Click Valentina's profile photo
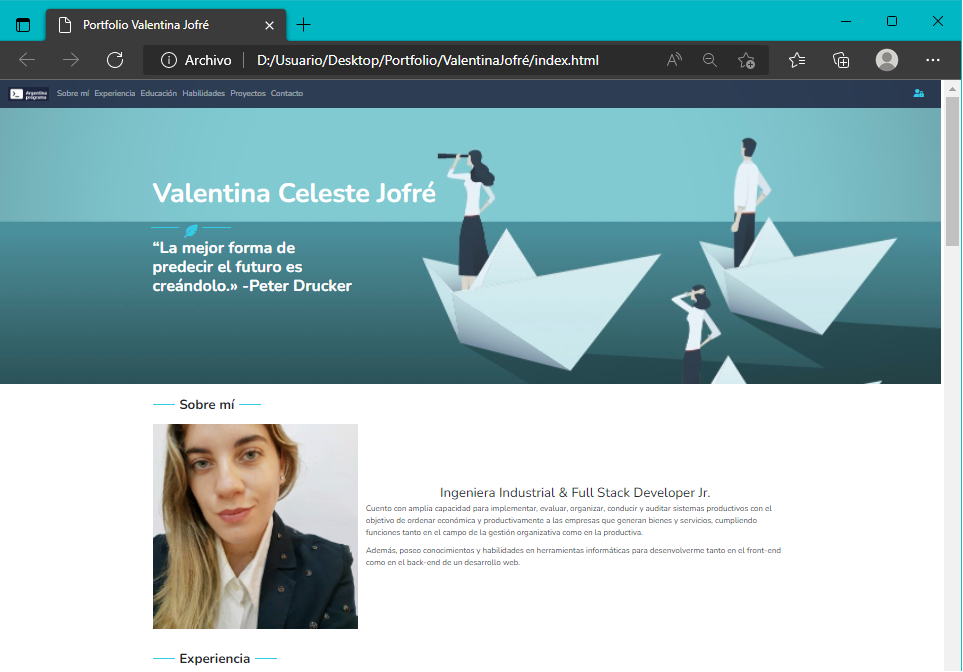963x672 pixels. click(255, 525)
